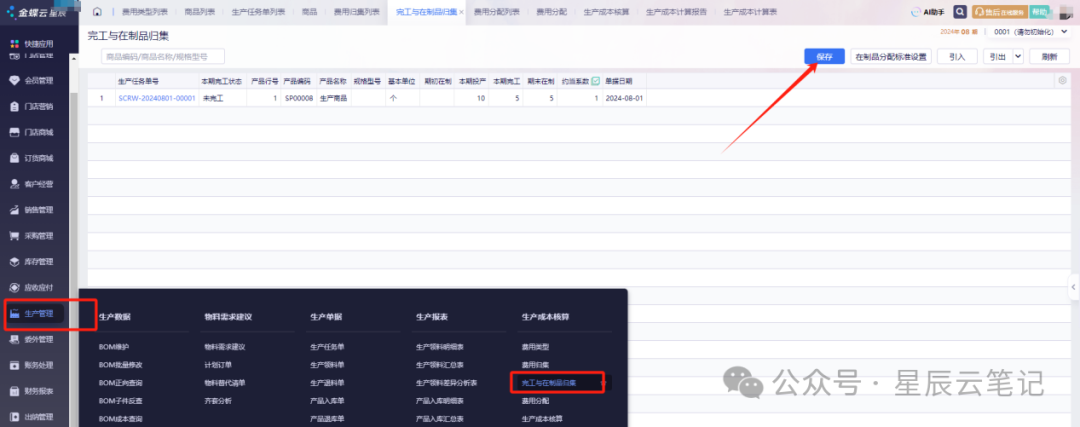Open 财务报表 in the sidebar
This screenshot has width=1080, height=427.
tap(32, 391)
